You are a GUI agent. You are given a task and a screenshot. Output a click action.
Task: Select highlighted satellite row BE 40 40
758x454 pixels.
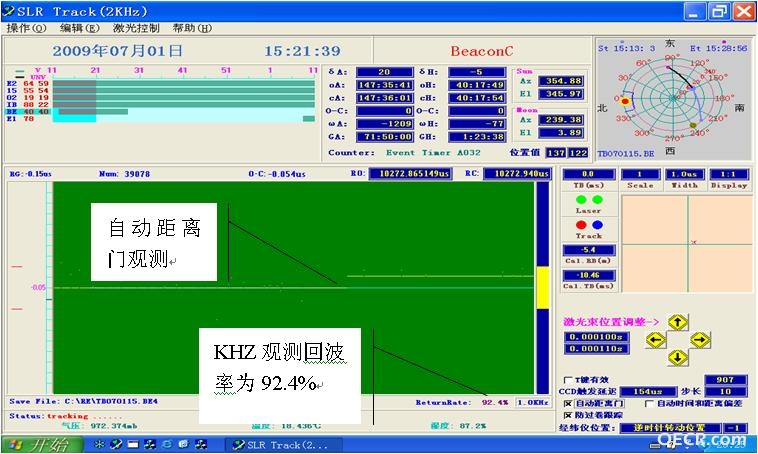pos(160,112)
